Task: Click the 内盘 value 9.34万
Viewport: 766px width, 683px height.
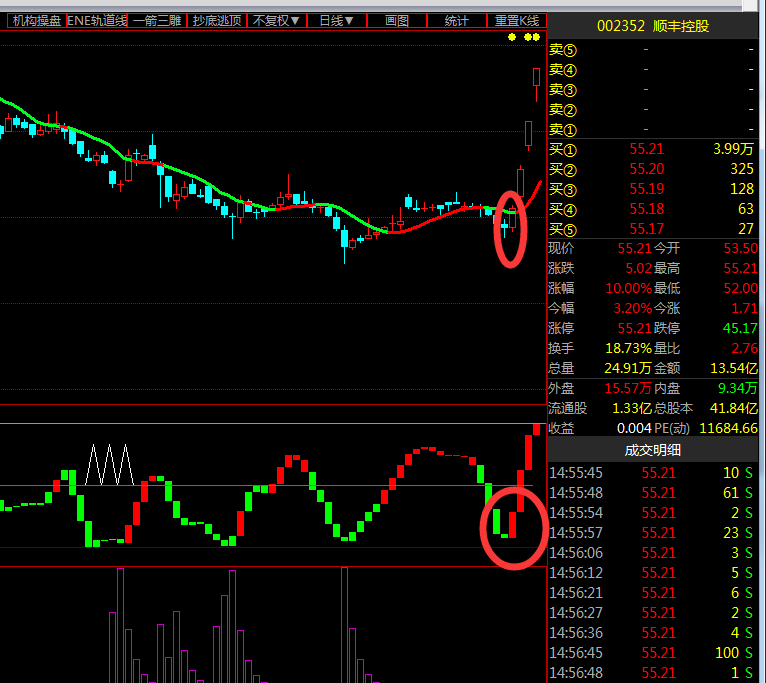Action: tap(738, 388)
